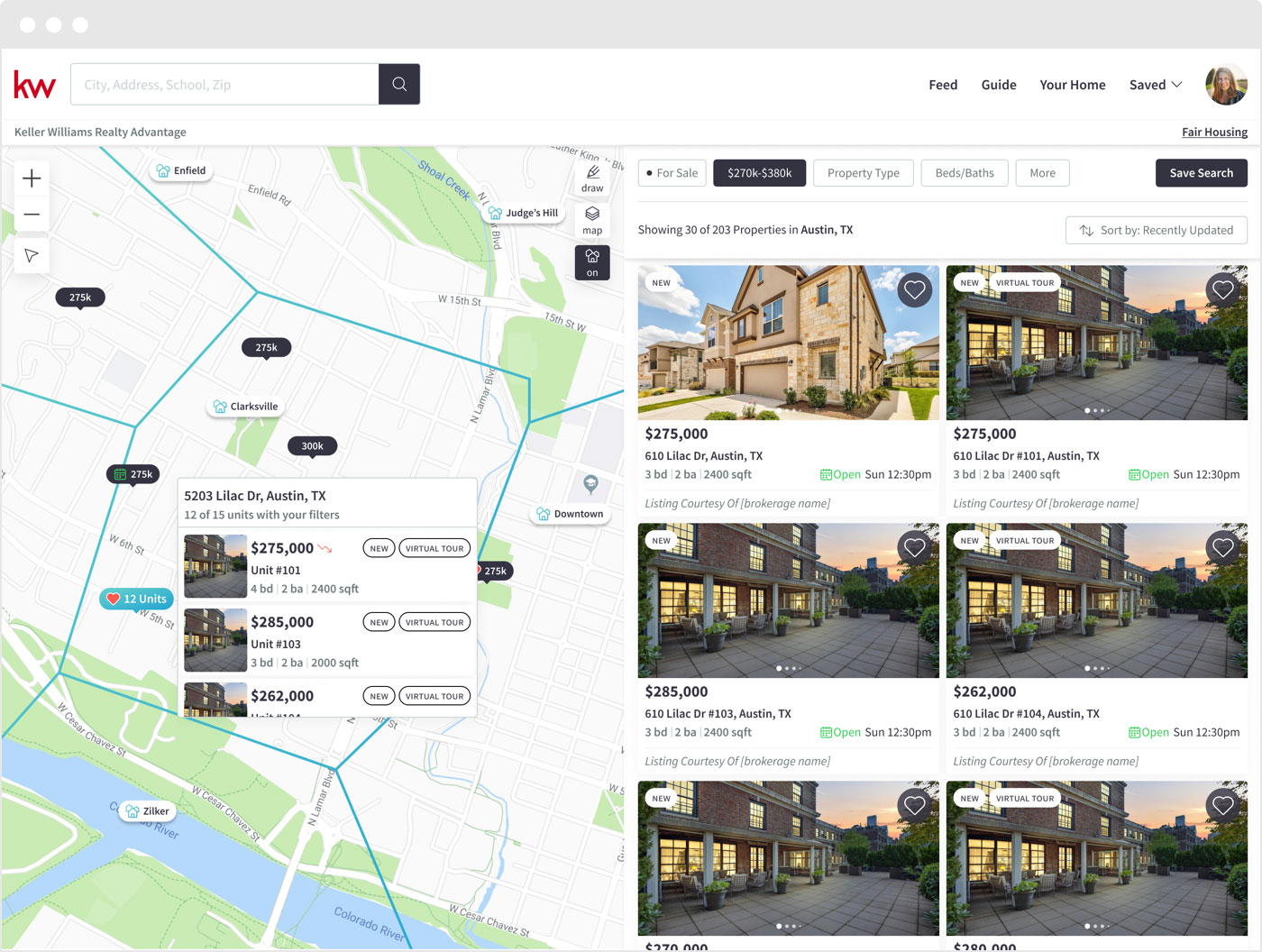Go to the Guide page
This screenshot has width=1262, height=952.
click(x=999, y=85)
